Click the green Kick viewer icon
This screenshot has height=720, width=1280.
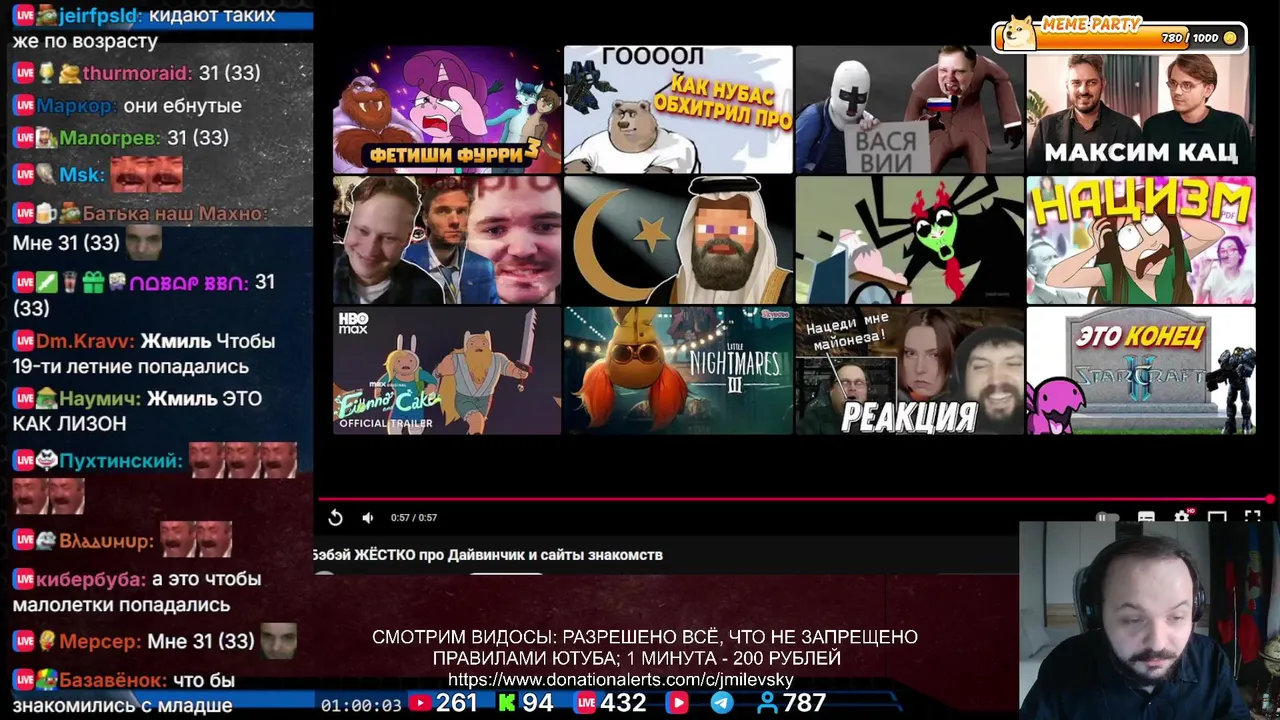click(x=507, y=704)
